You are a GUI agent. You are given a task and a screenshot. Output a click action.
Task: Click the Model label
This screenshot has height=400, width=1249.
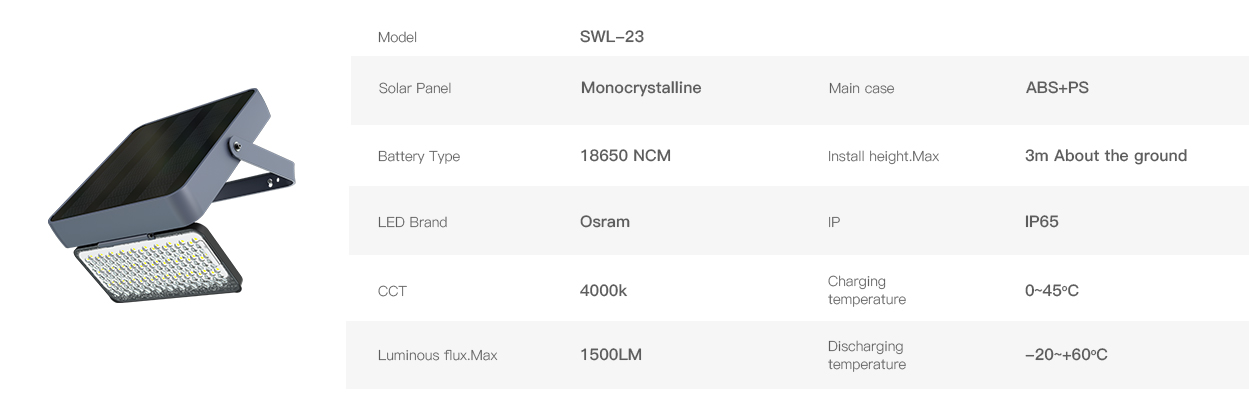coord(397,37)
